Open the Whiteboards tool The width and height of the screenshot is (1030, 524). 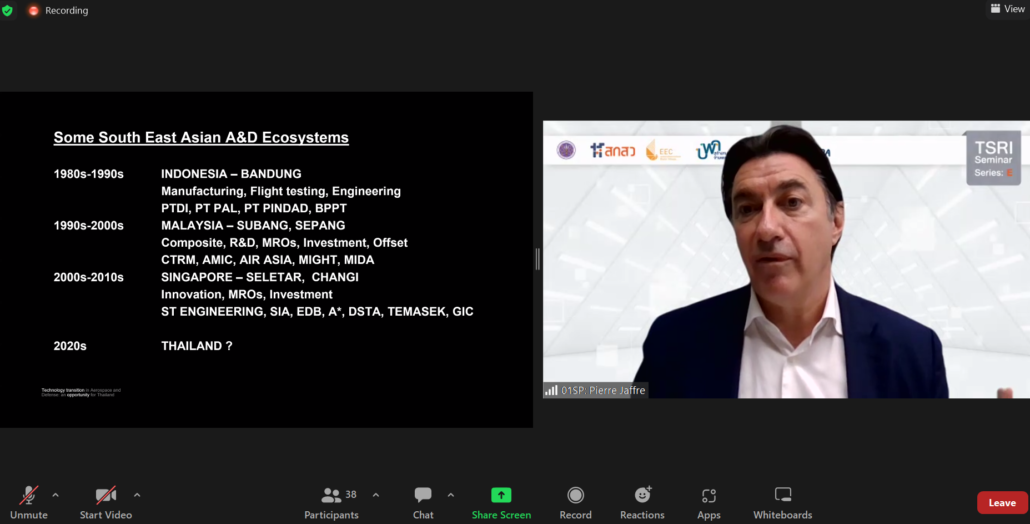coord(782,496)
